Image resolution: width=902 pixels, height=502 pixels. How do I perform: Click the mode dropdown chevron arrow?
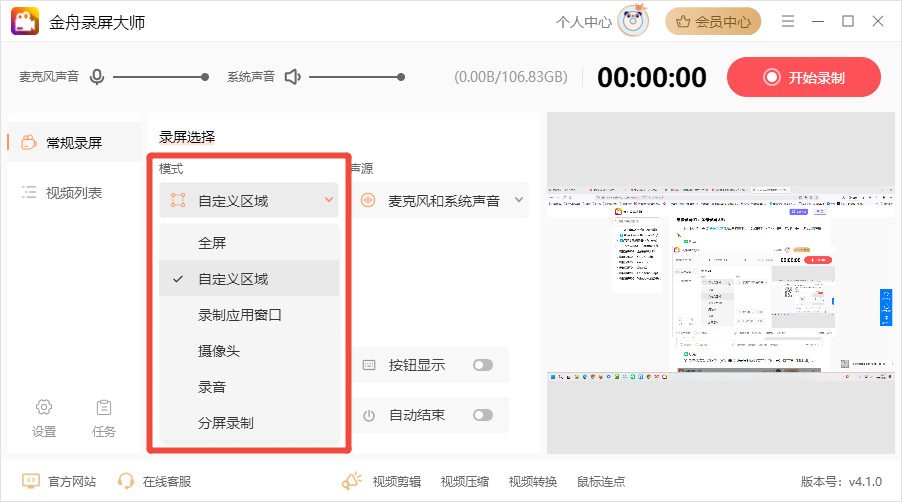tap(328, 200)
